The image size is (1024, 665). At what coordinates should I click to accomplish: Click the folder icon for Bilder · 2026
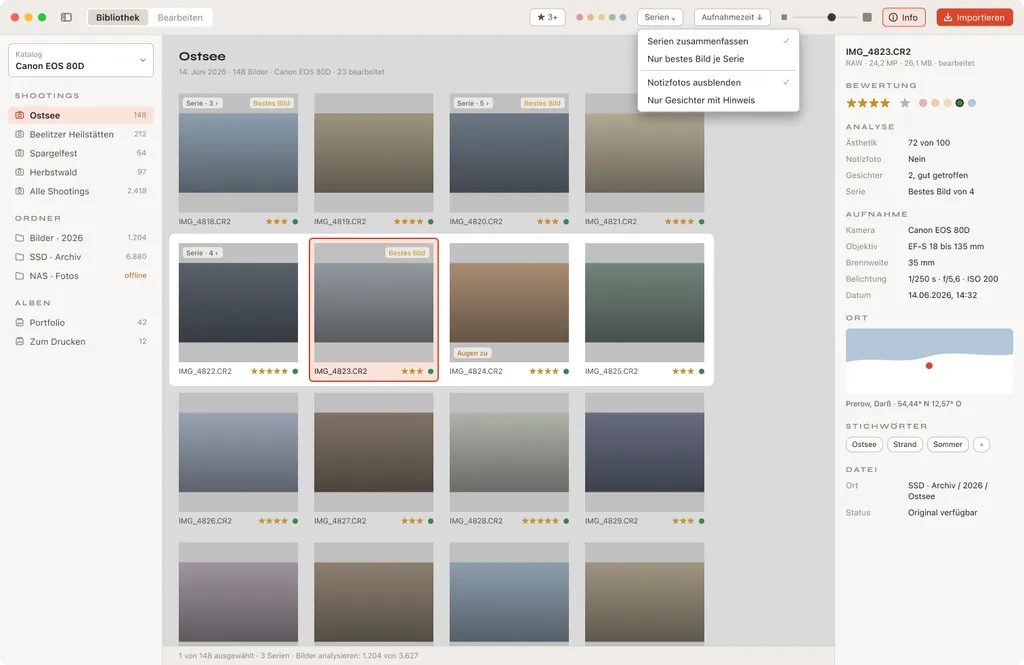[20, 238]
